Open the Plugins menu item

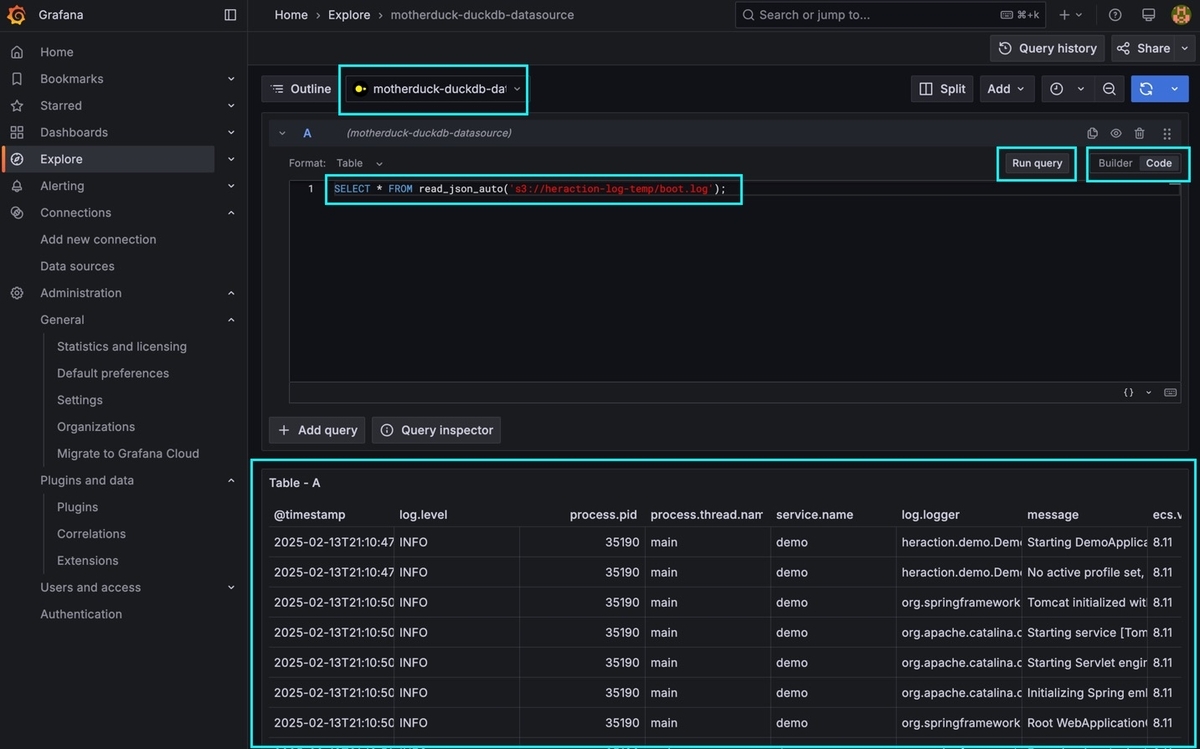click(77, 507)
